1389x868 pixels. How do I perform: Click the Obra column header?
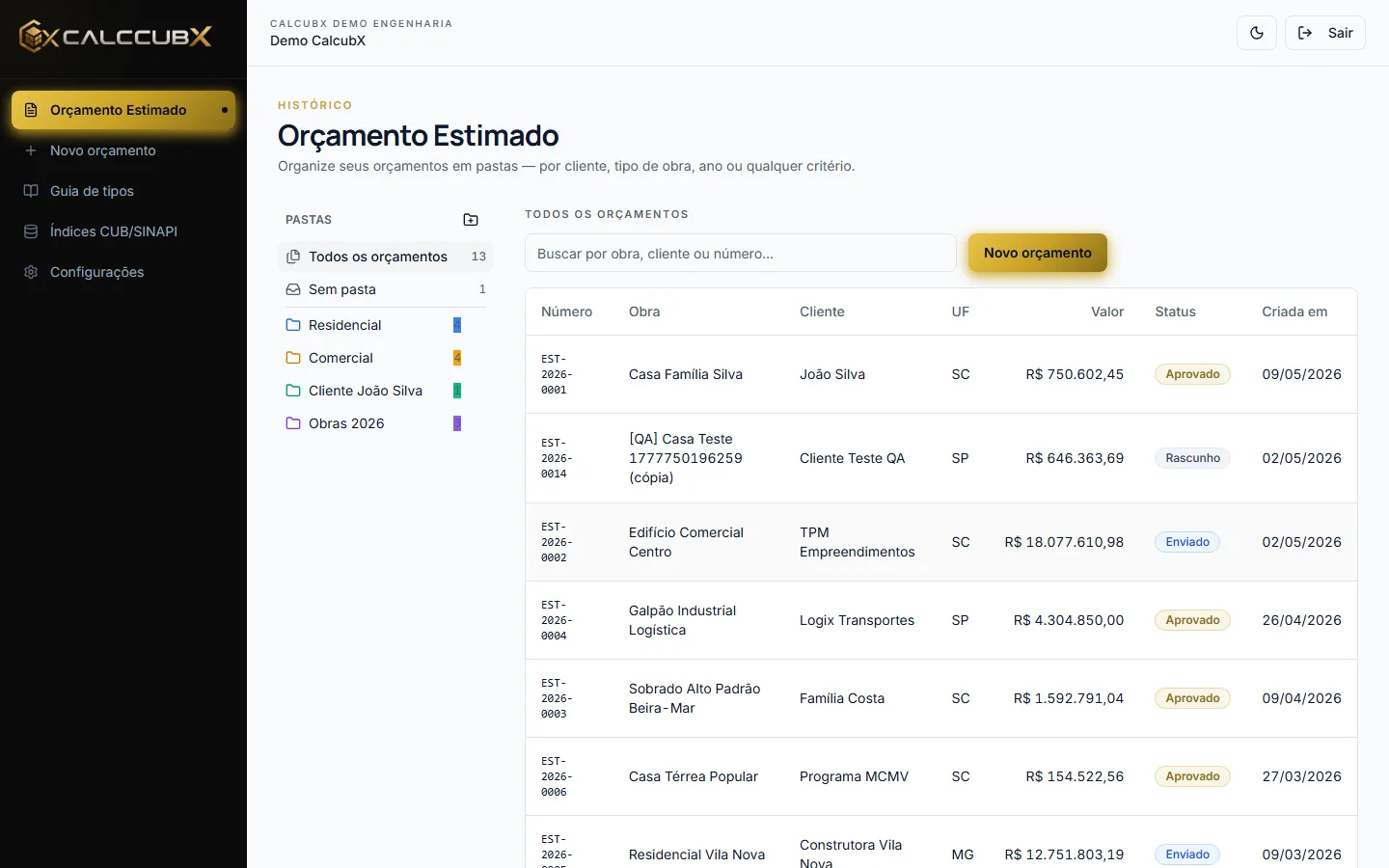click(644, 312)
